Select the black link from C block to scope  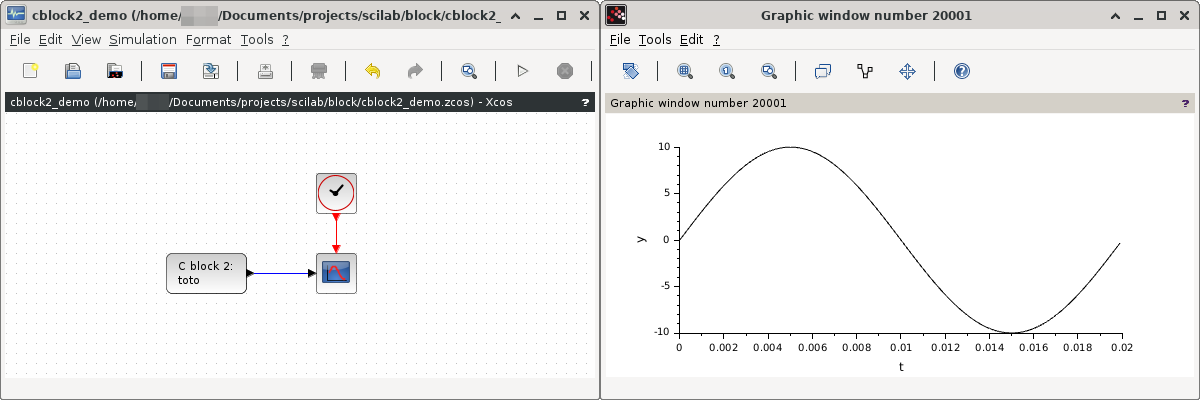(x=282, y=273)
